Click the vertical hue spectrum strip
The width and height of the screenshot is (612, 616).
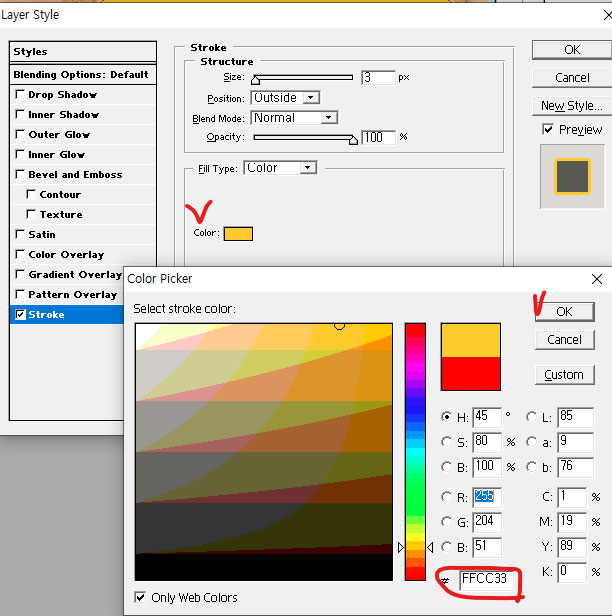[415, 452]
